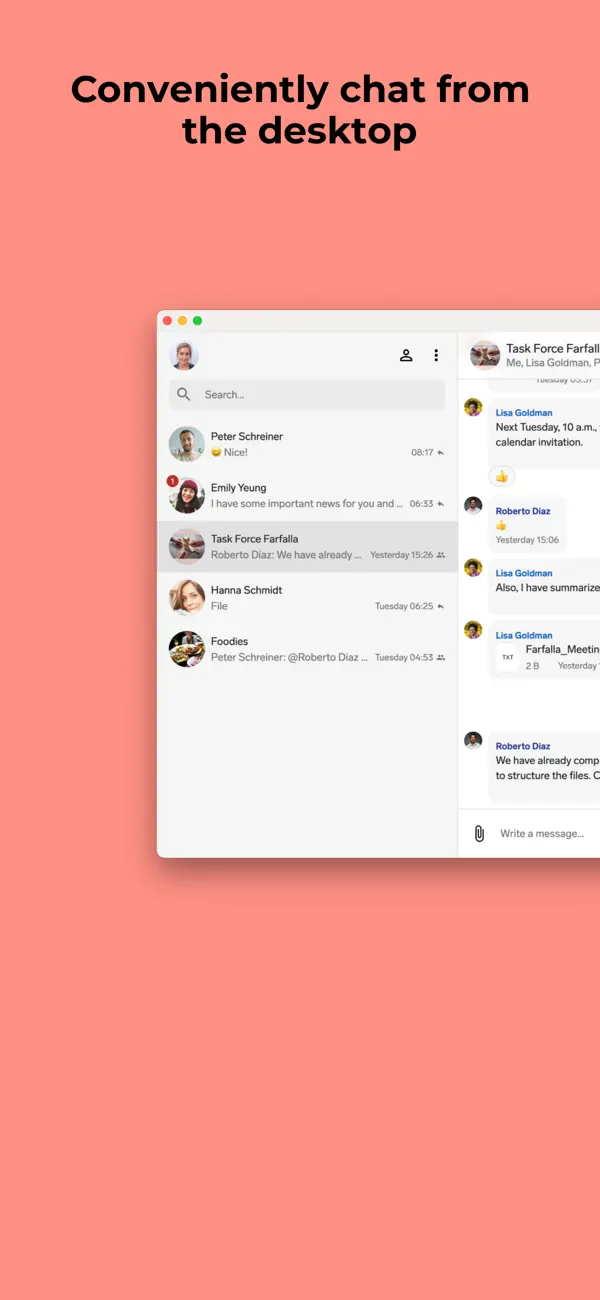
Task: Click the 'Yesterday 15:26' timestamp in the chat list
Action: (x=401, y=555)
